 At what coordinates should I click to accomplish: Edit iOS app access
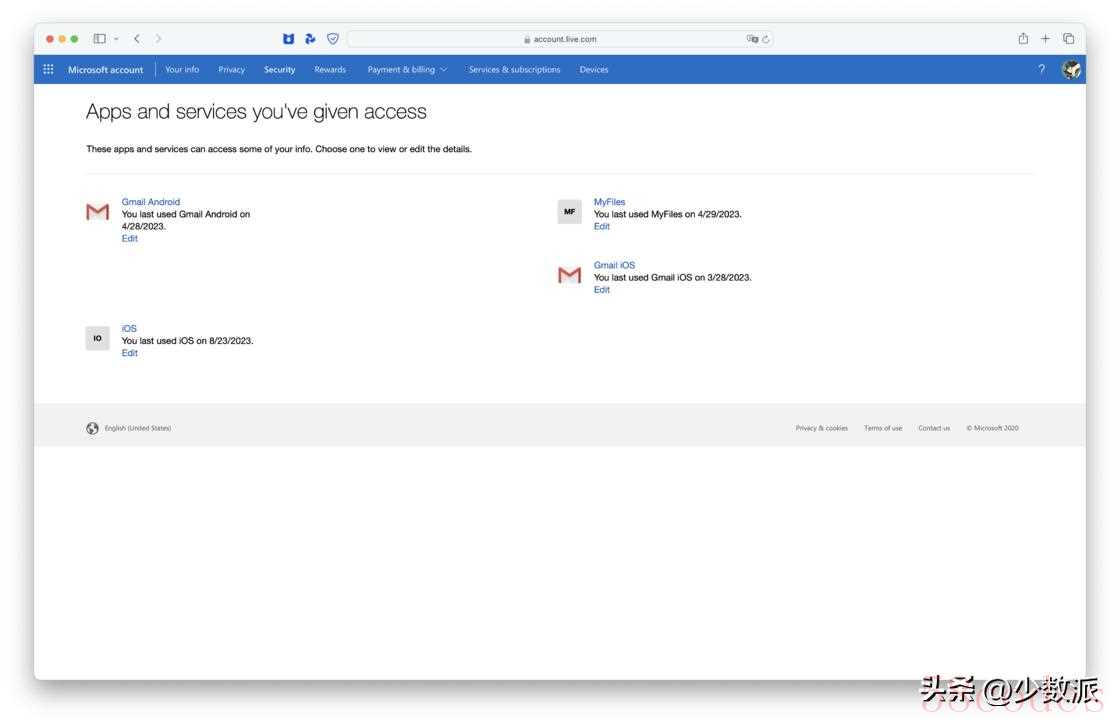point(129,353)
